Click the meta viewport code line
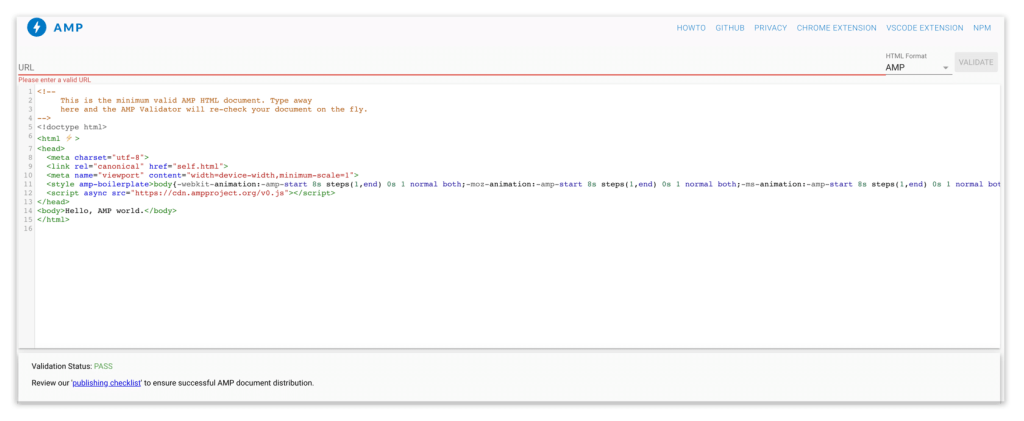 pyautogui.click(x=200, y=175)
